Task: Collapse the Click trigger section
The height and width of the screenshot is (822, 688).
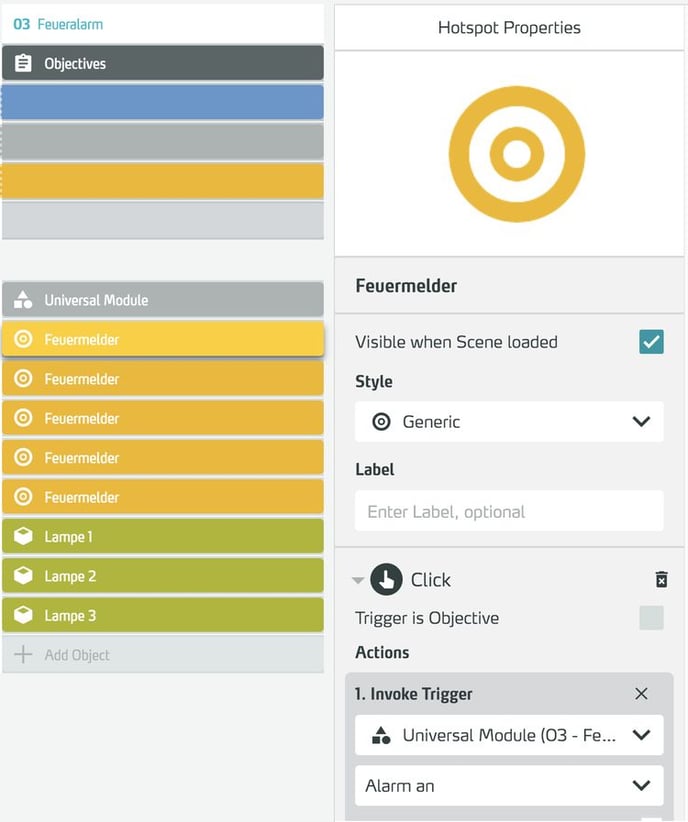Action: coord(358,581)
